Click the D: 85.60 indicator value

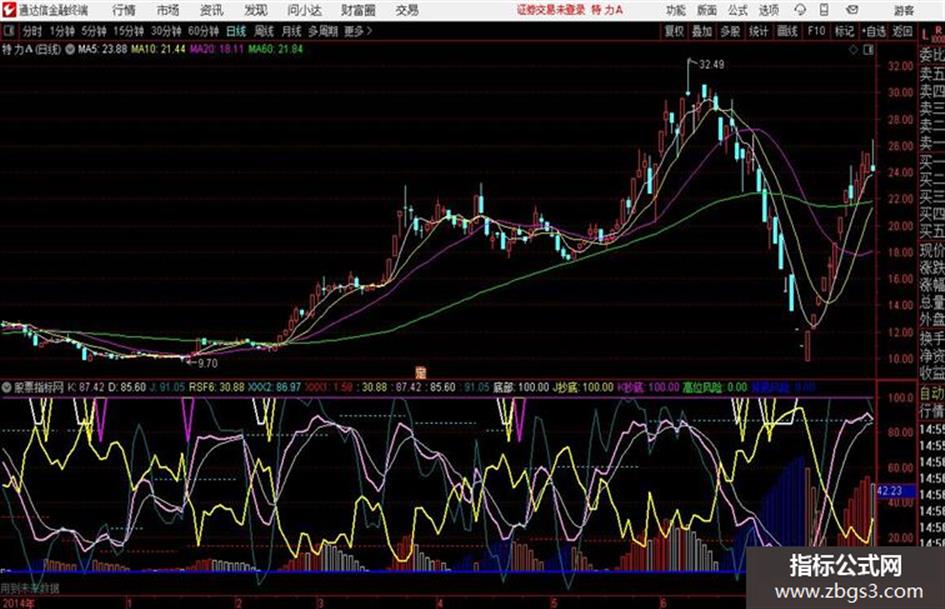(x=127, y=387)
